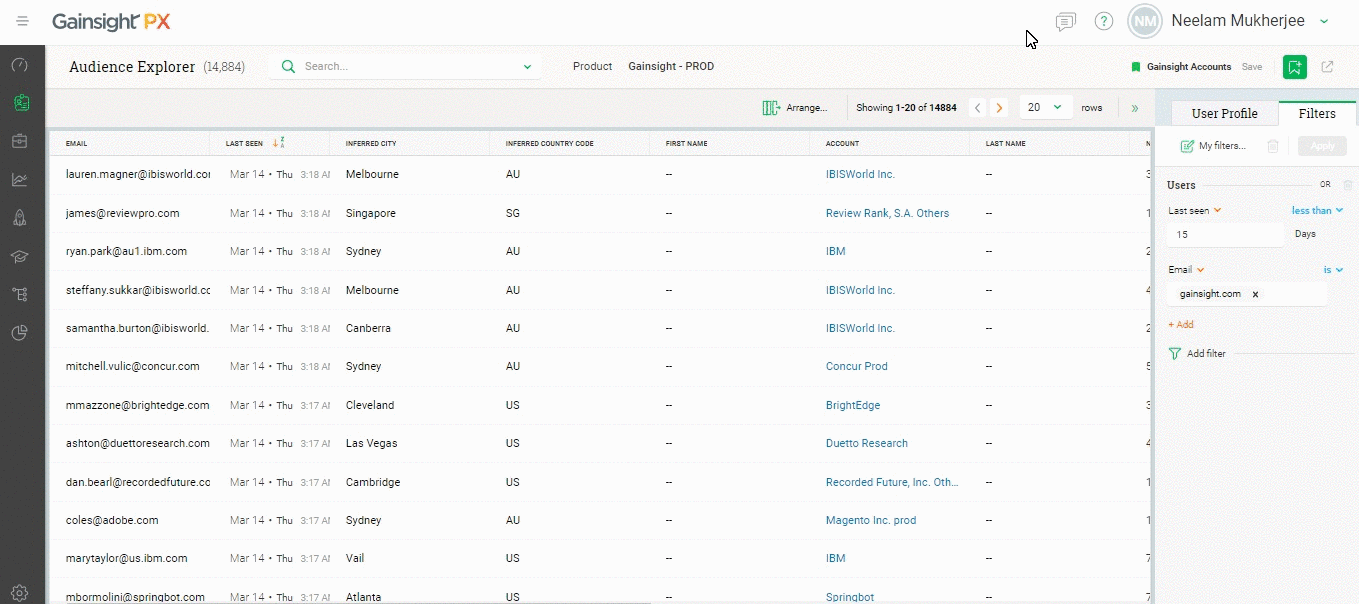Open the Product selector Gainsight - PROD
This screenshot has width=1359, height=604.
pyautogui.click(x=671, y=67)
